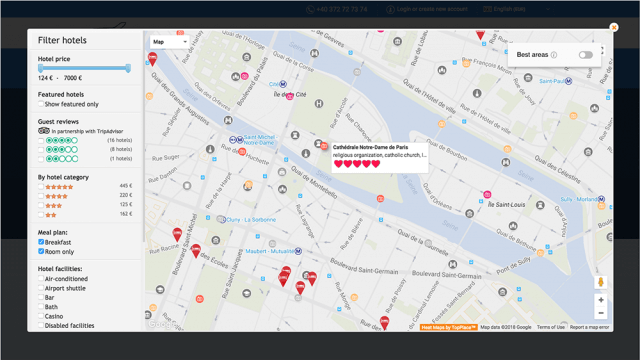Uncheck the Breakfast meal plan checkbox
Screen dimensions: 640x360
pos(41,242)
